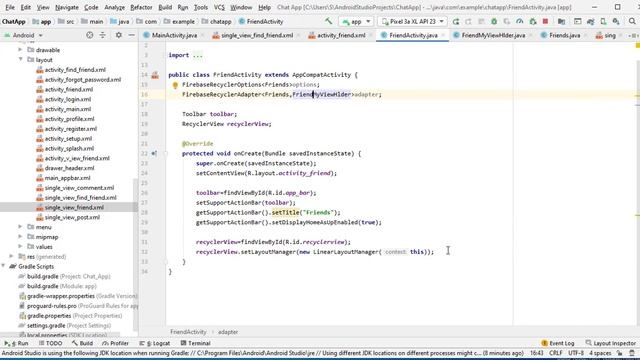This screenshot has height=360, width=640.
Task: Open the Event Log
Action: [x=558, y=343]
